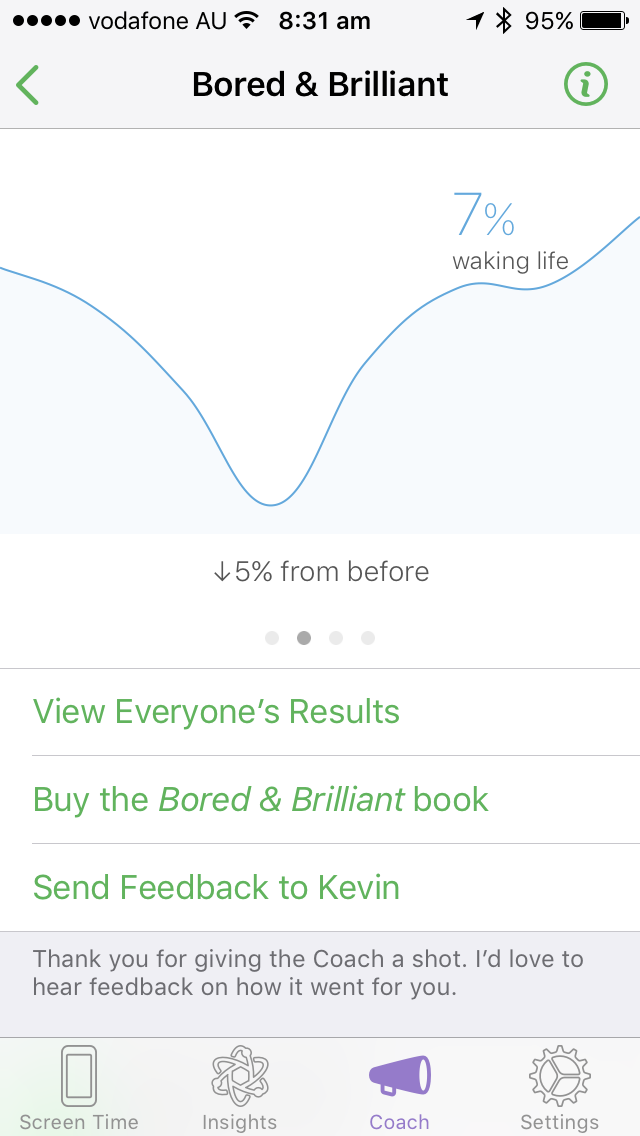Open the Insights atom icon
Viewport: 640px width, 1136px height.
click(x=239, y=1076)
